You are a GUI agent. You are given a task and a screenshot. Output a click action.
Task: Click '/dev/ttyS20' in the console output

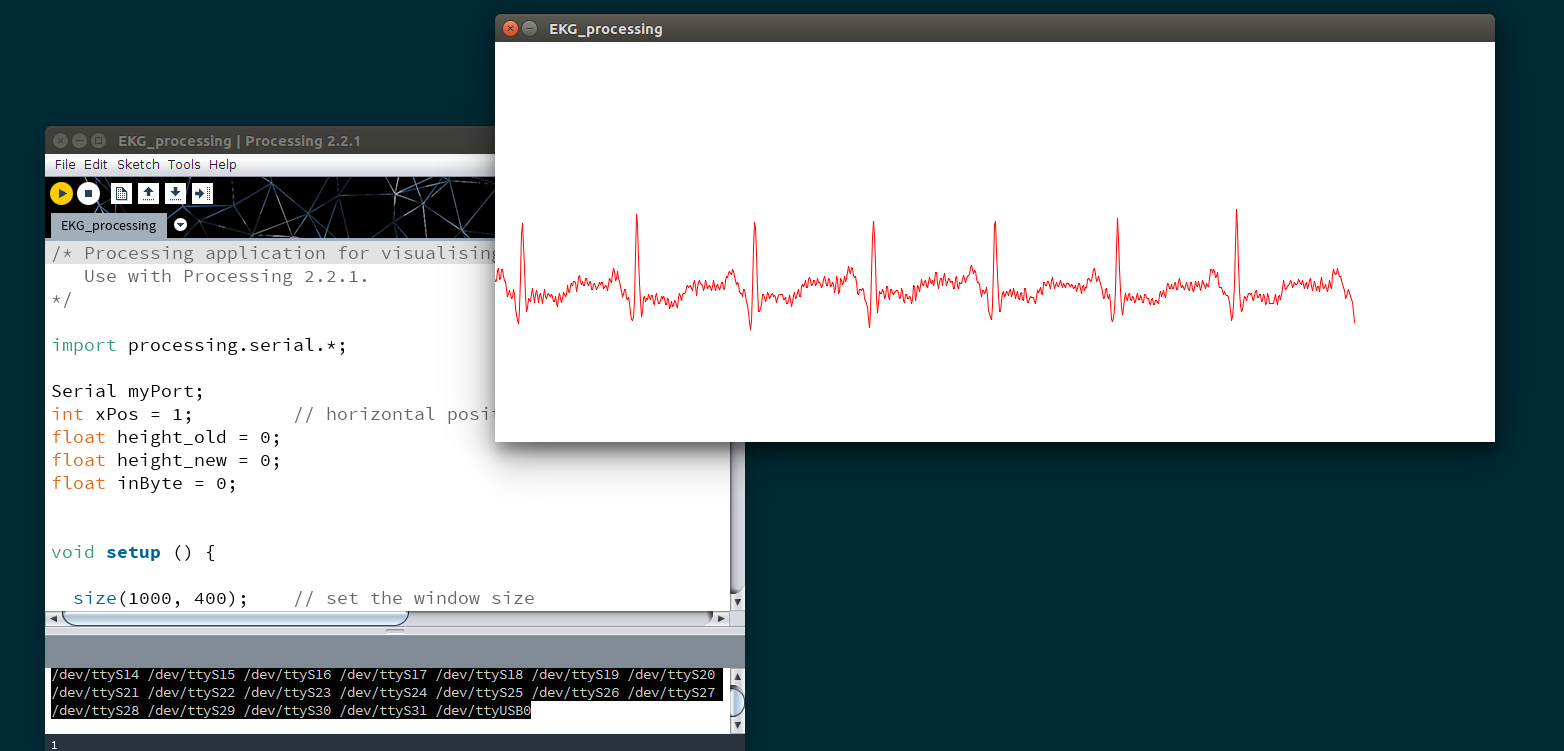pos(672,675)
